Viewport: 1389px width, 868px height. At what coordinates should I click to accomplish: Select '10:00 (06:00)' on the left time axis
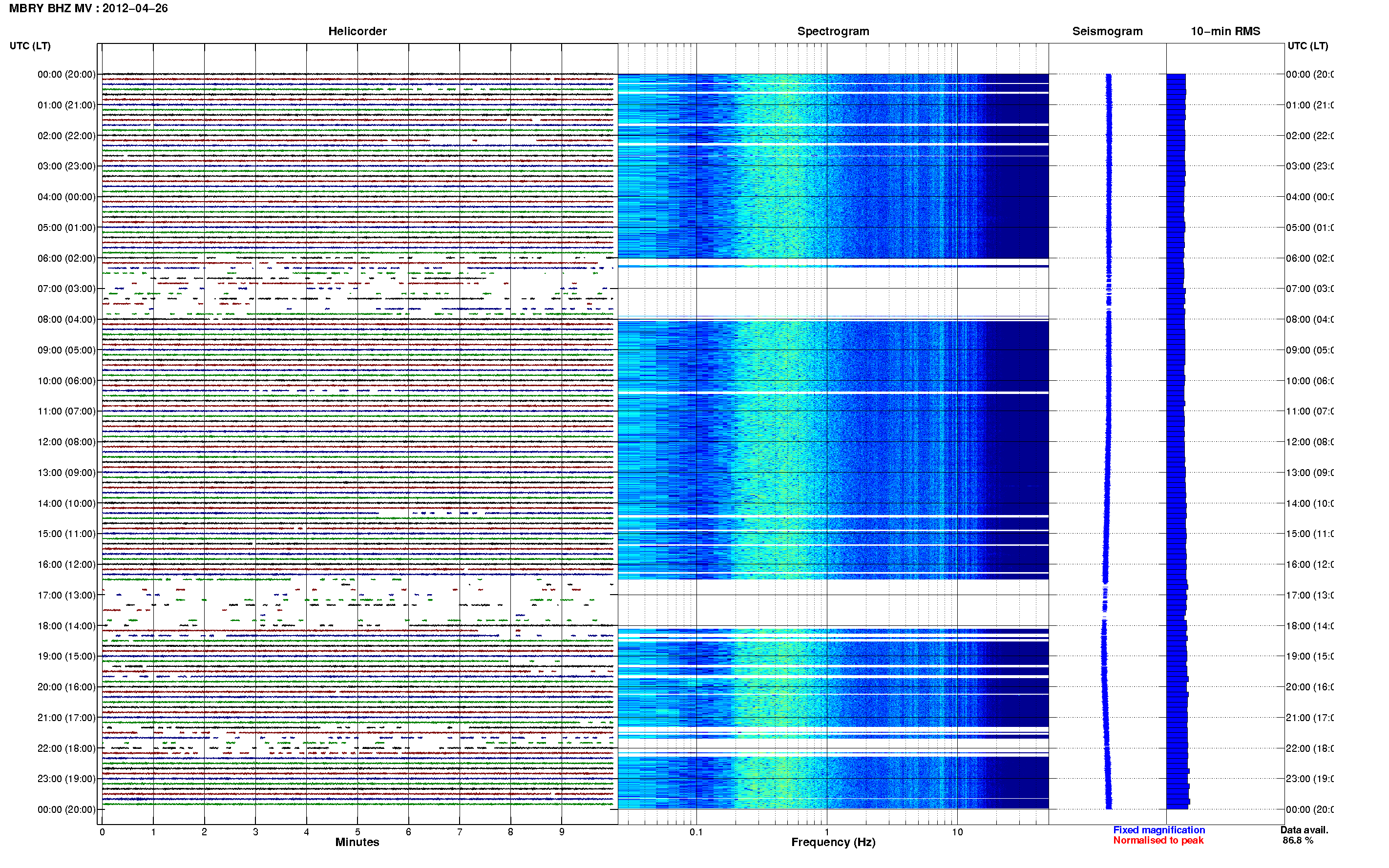(x=66, y=381)
